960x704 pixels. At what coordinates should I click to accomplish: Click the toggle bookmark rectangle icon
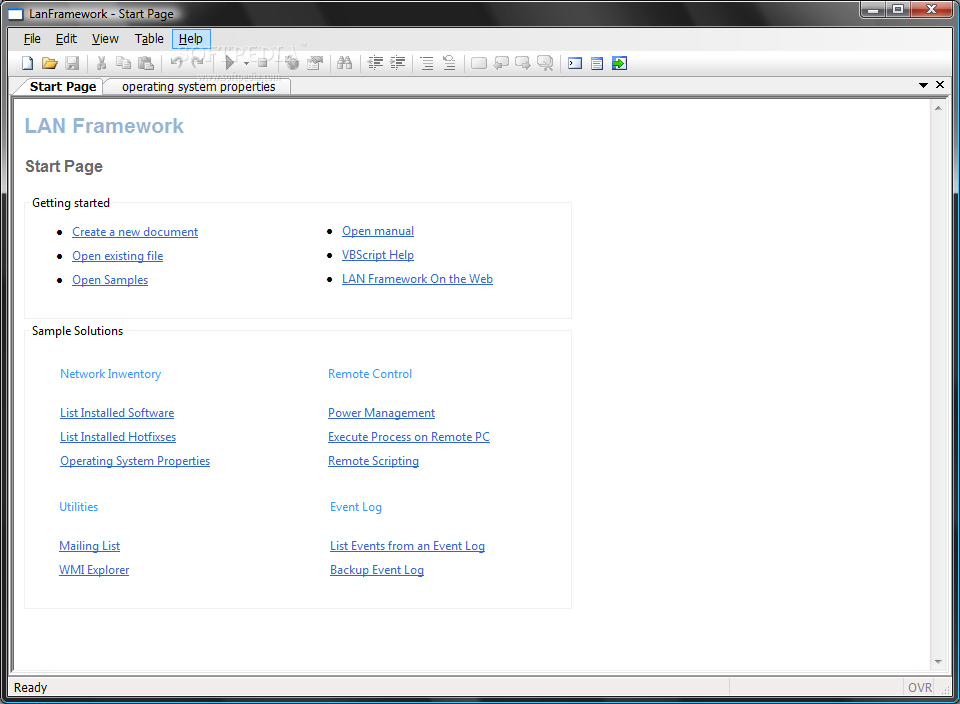click(479, 63)
